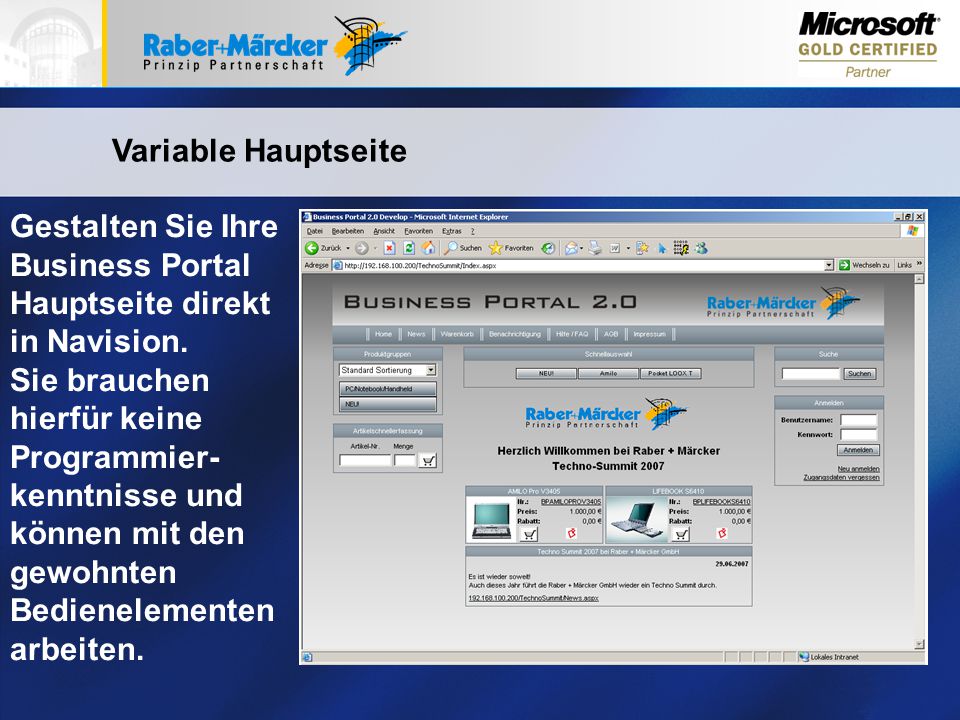
Task: Open the 192.168.100.200/TechnoSummit/News.aspx link
Action: tap(533, 598)
